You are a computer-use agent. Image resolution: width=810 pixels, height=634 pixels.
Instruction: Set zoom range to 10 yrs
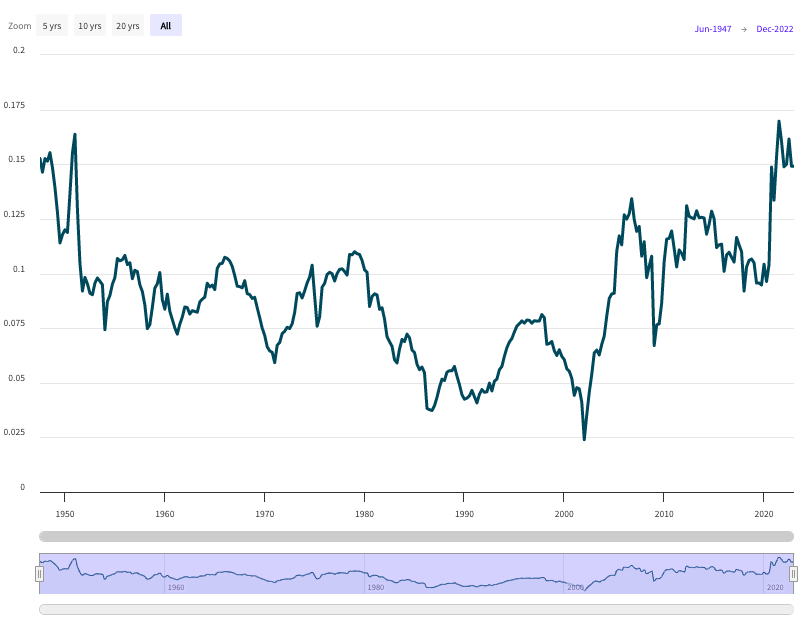click(x=90, y=25)
